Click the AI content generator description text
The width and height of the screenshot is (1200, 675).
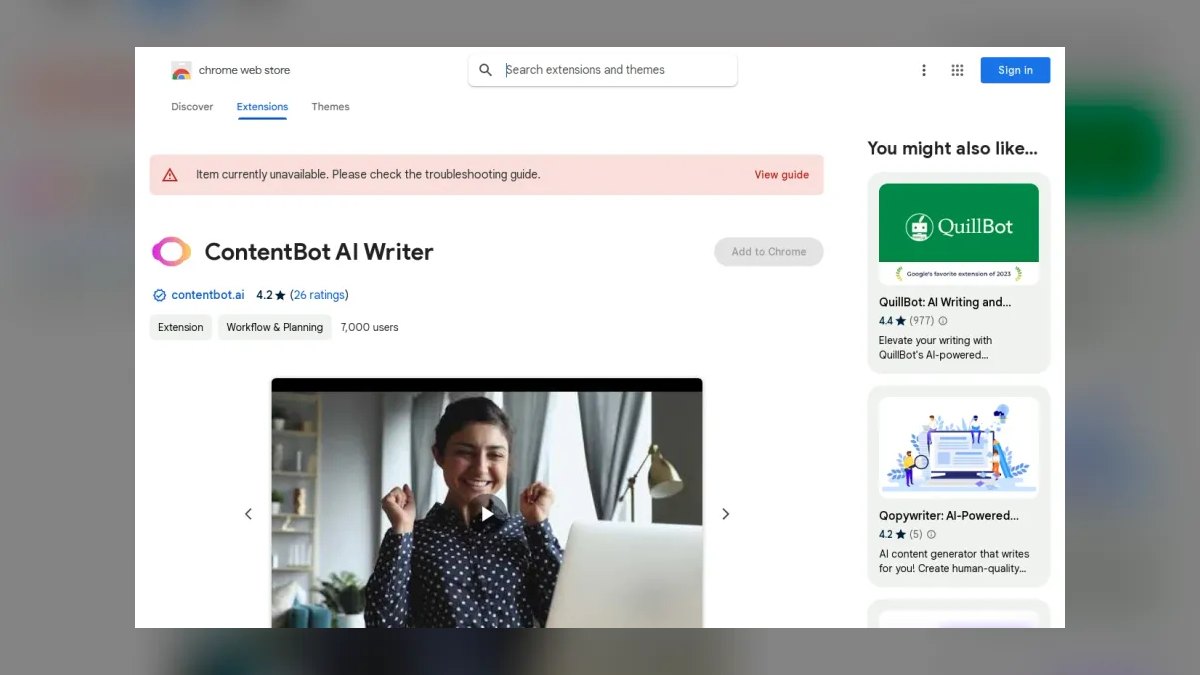(954, 561)
